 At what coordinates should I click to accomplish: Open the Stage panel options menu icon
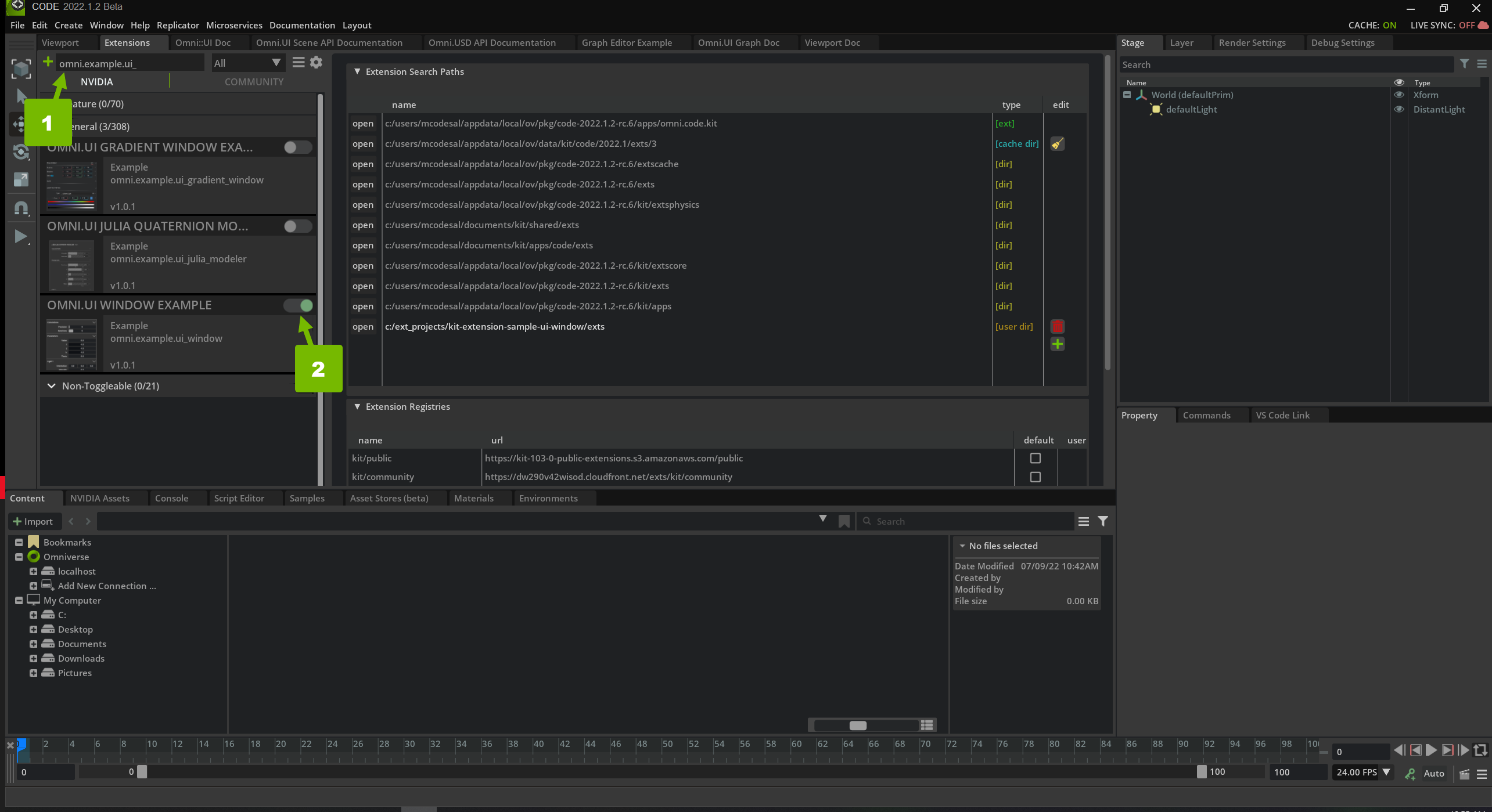tap(1482, 64)
